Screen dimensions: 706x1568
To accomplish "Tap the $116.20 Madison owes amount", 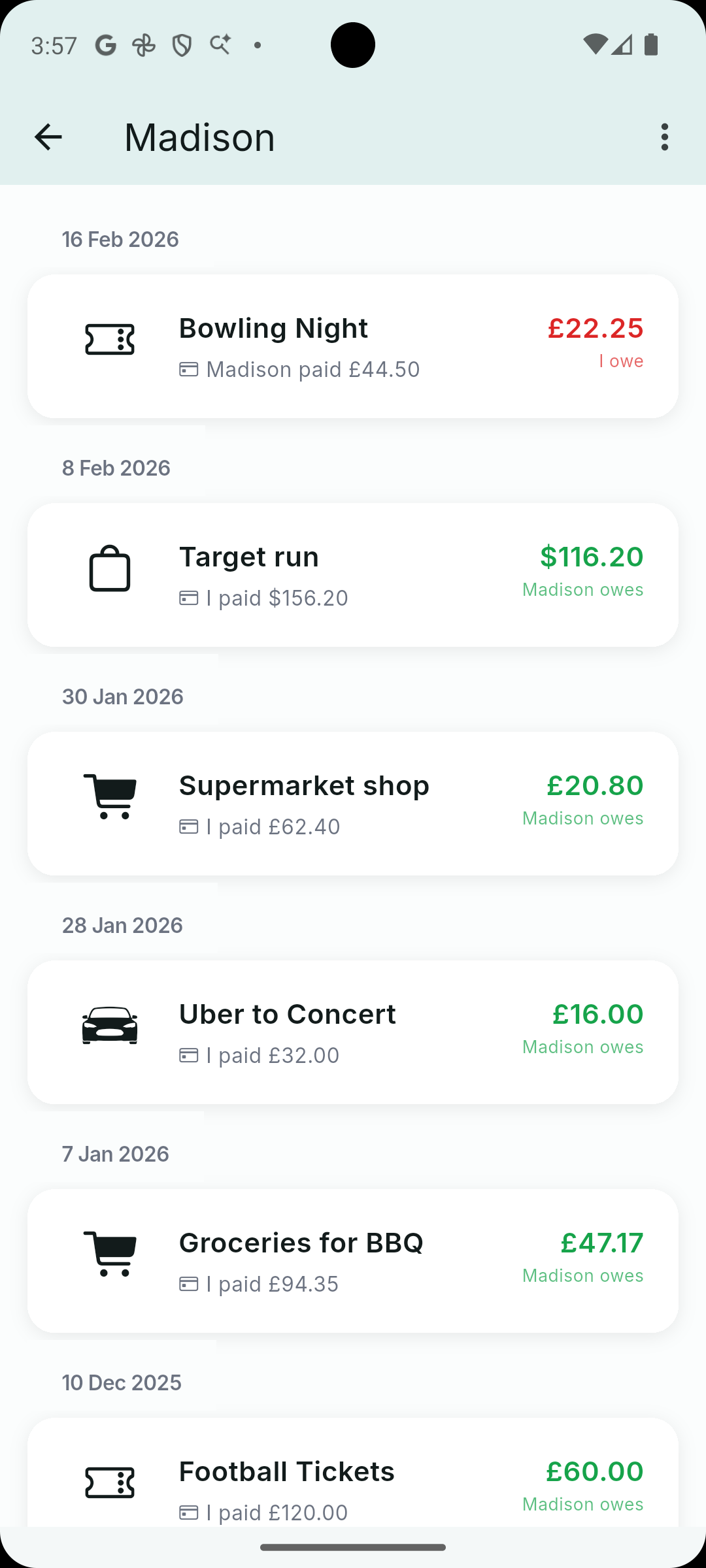I will pyautogui.click(x=591, y=557).
